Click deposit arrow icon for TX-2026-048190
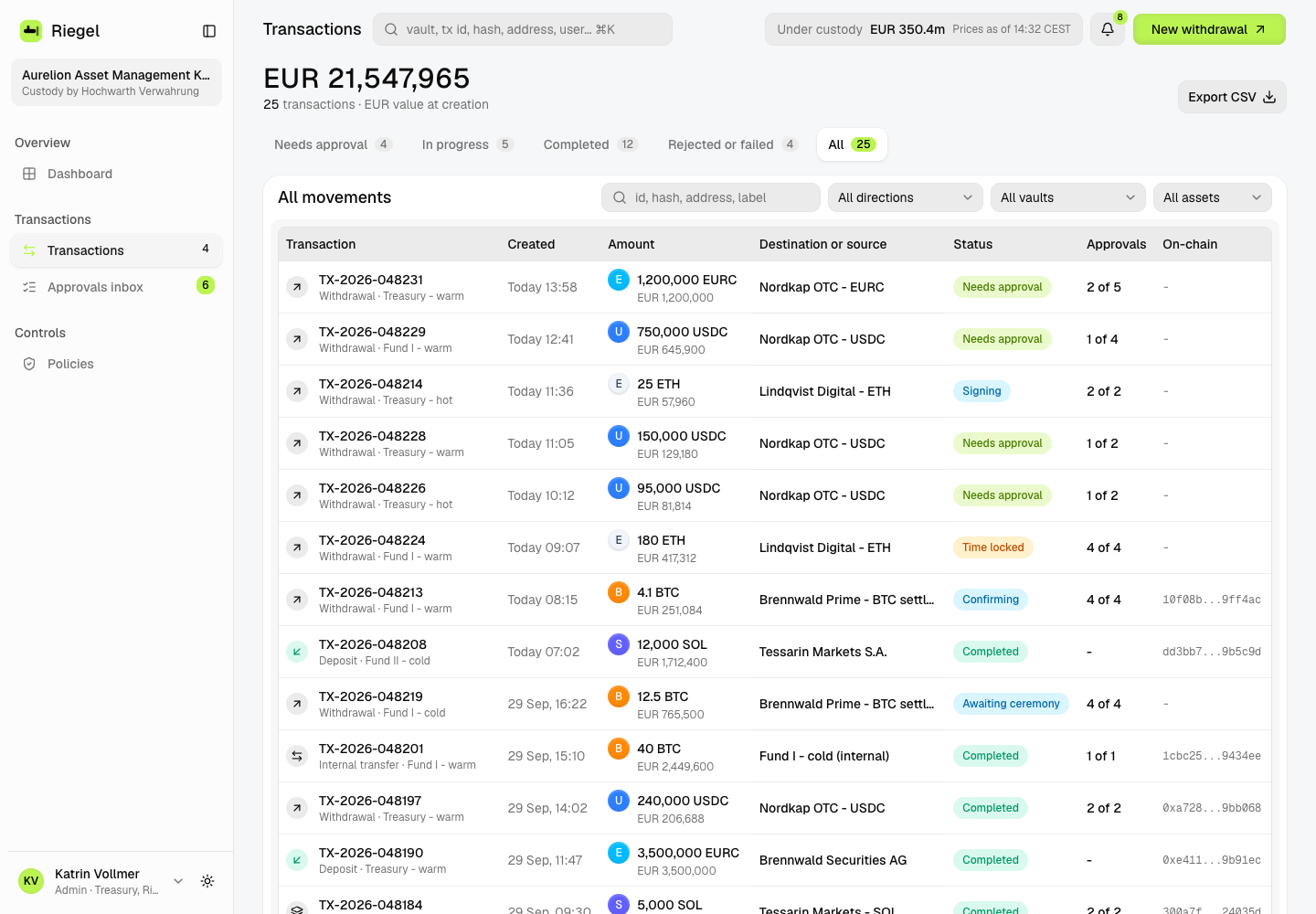Image resolution: width=1316 pixels, height=914 pixels. point(297,860)
